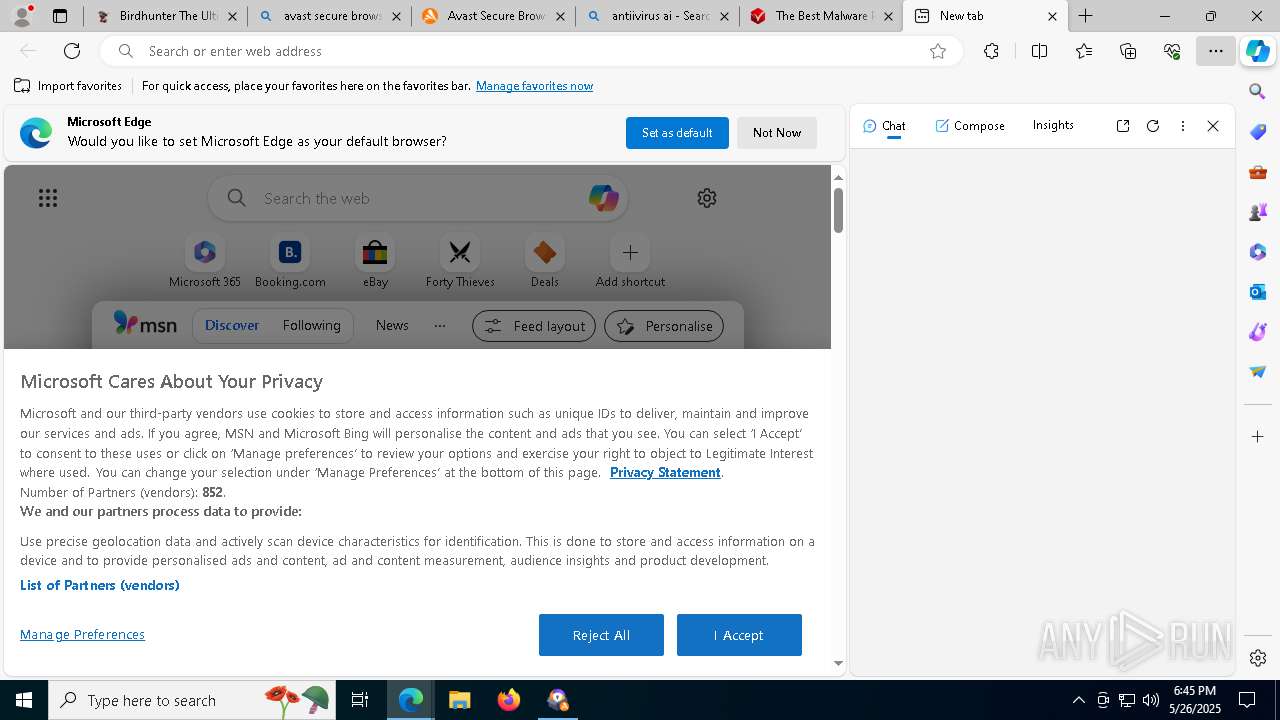This screenshot has width=1280, height=720.
Task: Open the Collections icon
Action: pos(1128,51)
